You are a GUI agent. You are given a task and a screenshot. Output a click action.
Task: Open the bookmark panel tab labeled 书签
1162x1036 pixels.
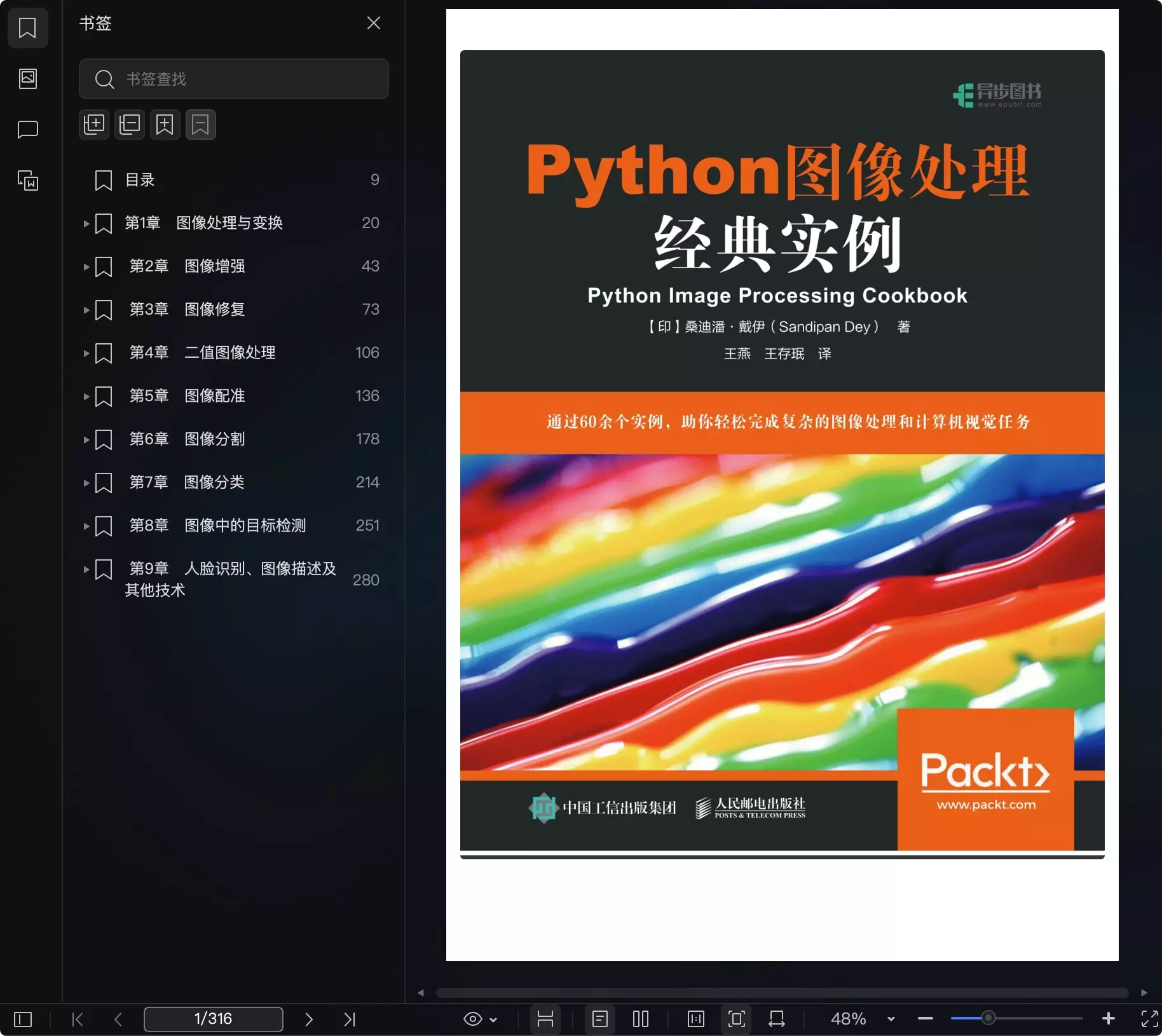click(x=28, y=28)
